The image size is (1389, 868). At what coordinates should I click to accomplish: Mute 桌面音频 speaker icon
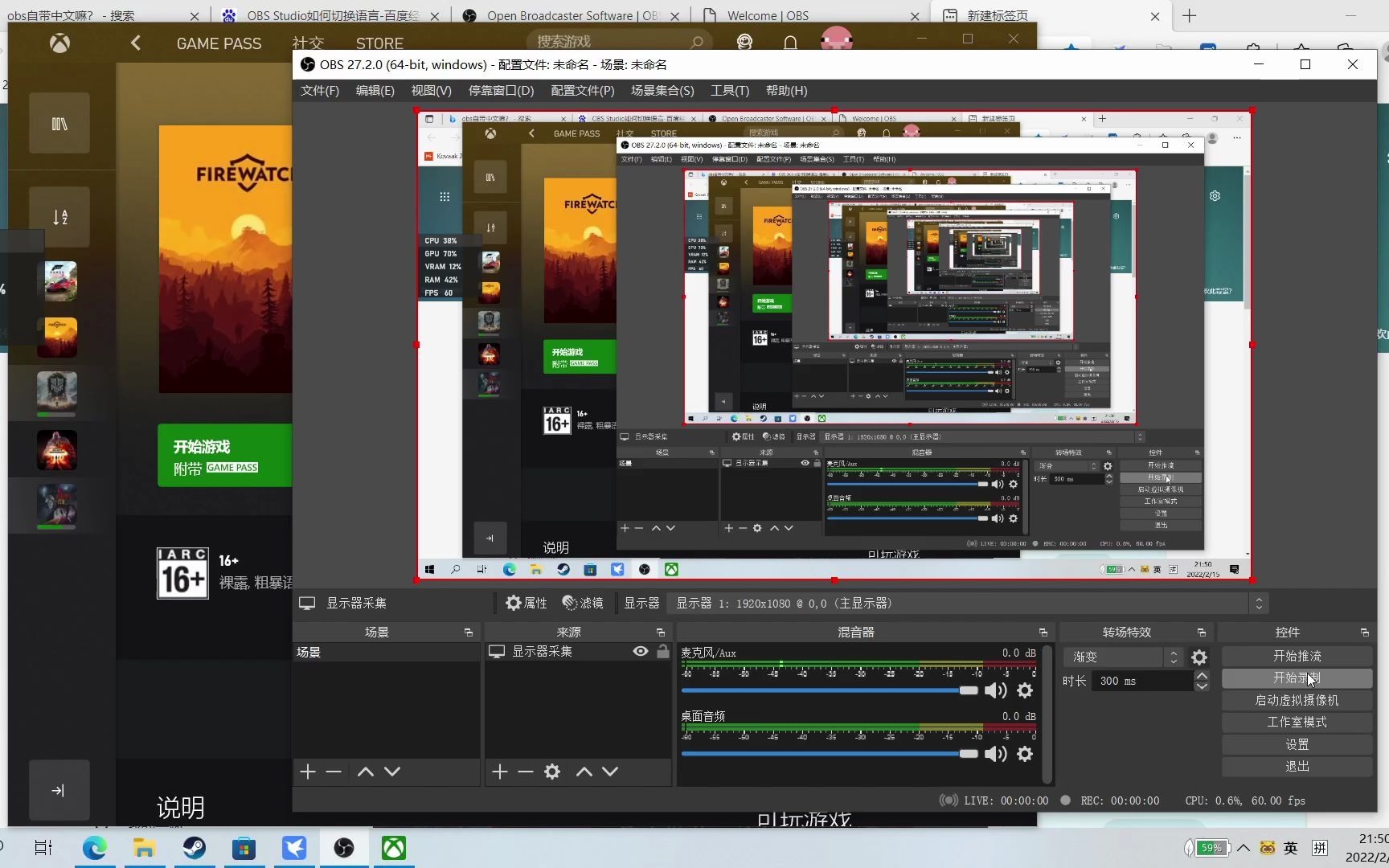tap(996, 754)
